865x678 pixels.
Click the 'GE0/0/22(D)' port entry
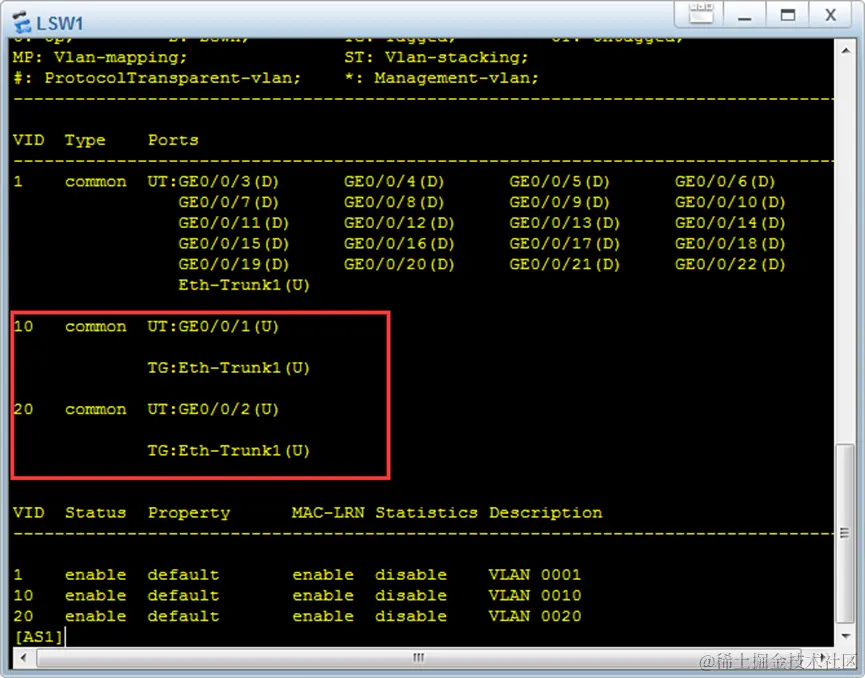730,264
